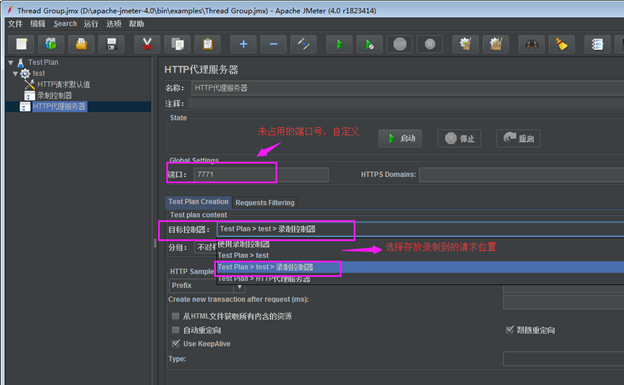
Task: Toggle 从HTML文件获取所有内含的资源 checkbox
Action: [176, 316]
